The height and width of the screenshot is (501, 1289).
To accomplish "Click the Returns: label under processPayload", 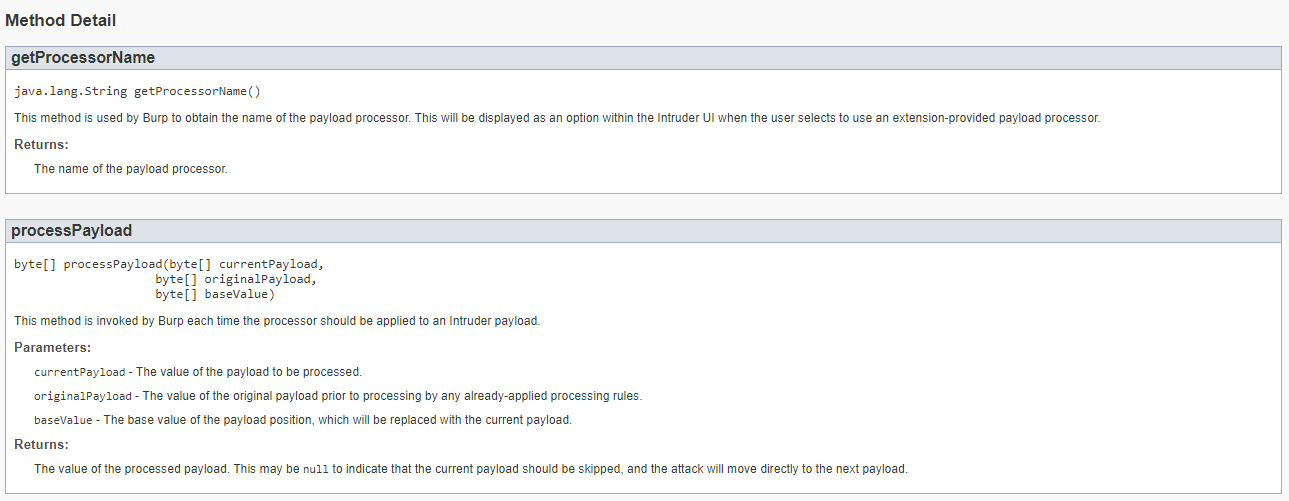I will [41, 444].
